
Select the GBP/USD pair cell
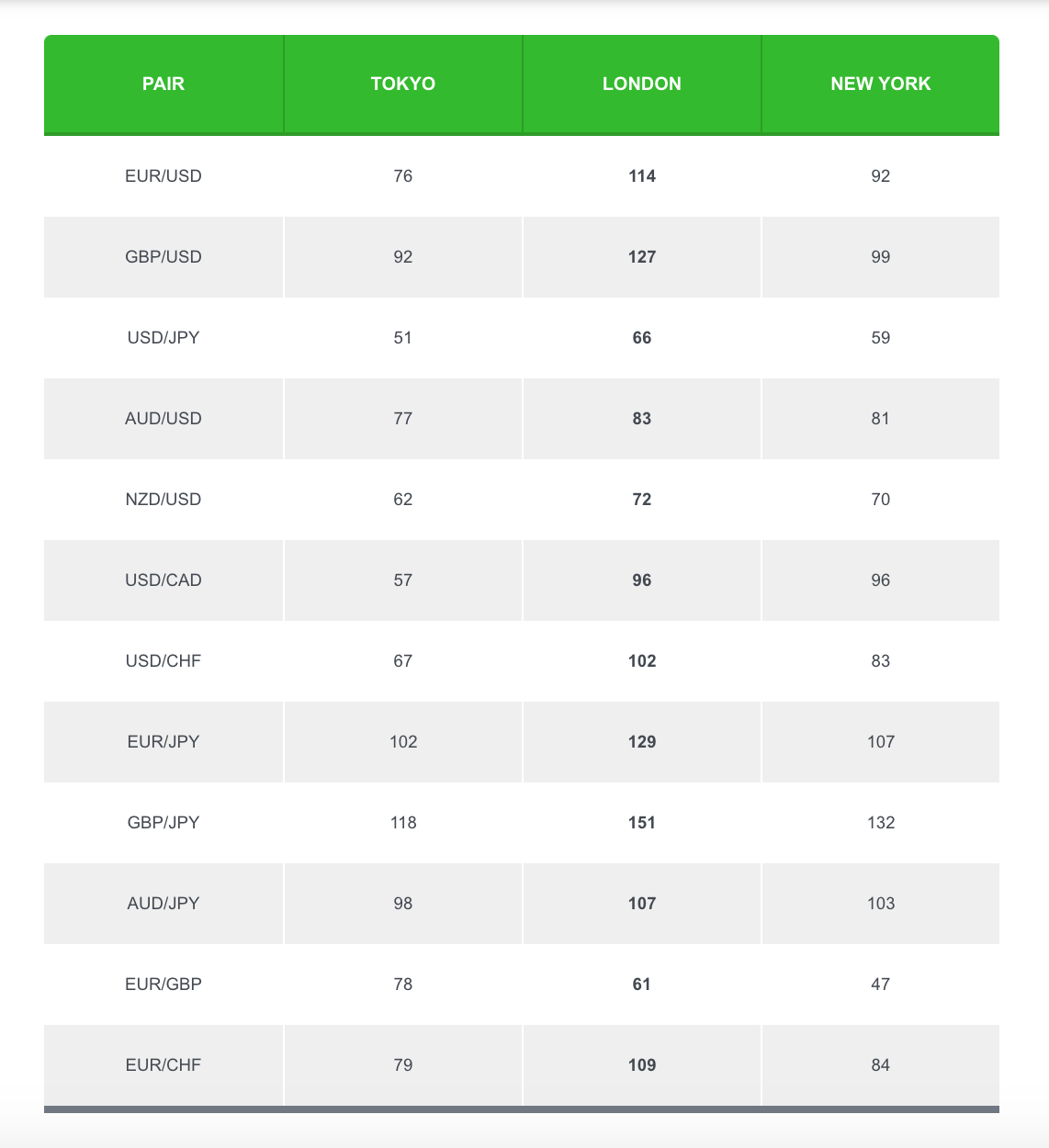[164, 257]
